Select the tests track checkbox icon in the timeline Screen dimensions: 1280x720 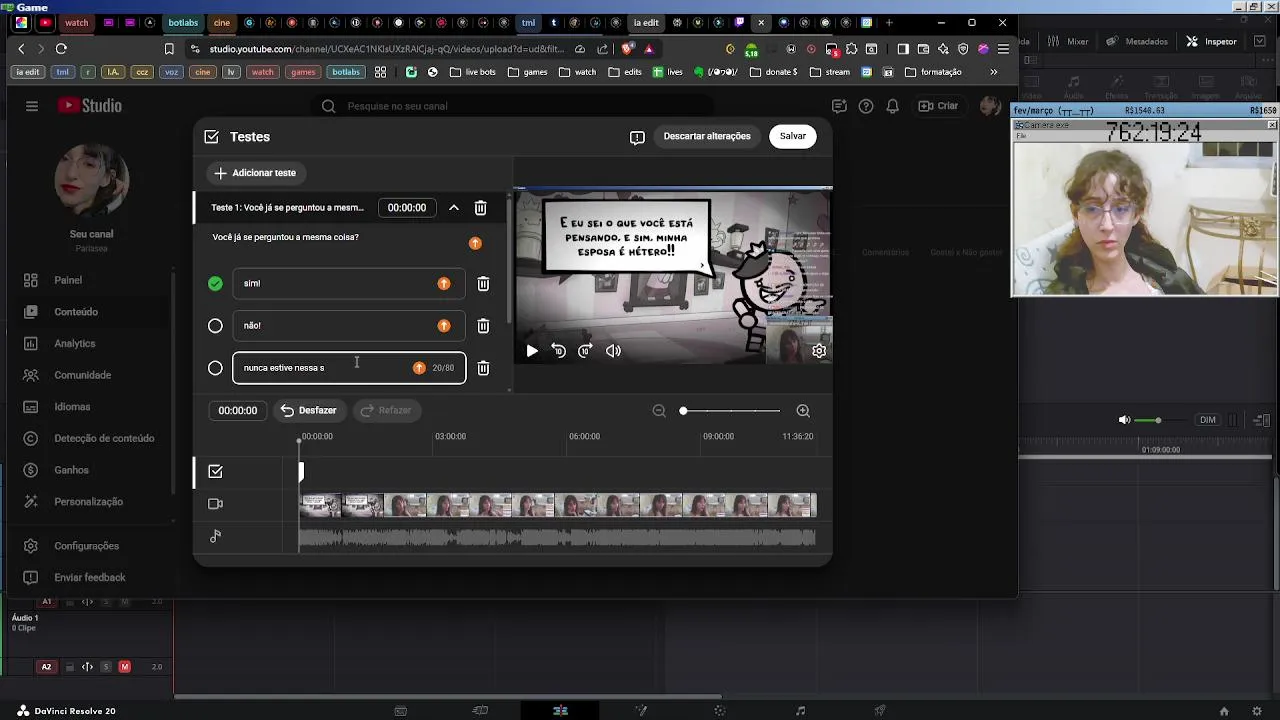click(x=215, y=472)
